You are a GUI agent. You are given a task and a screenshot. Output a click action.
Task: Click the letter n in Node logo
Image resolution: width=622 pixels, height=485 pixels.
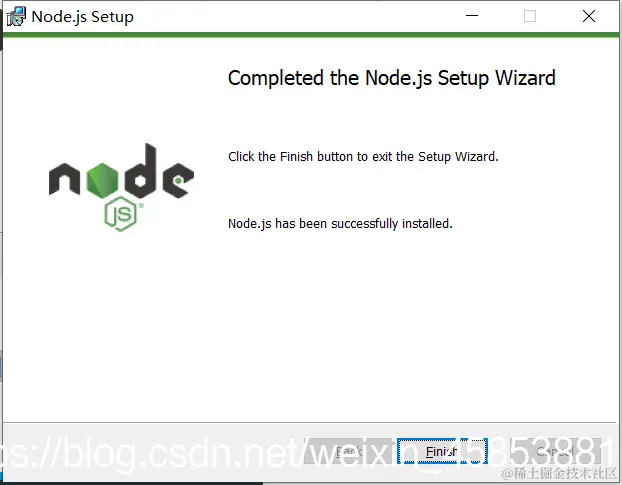click(x=65, y=179)
